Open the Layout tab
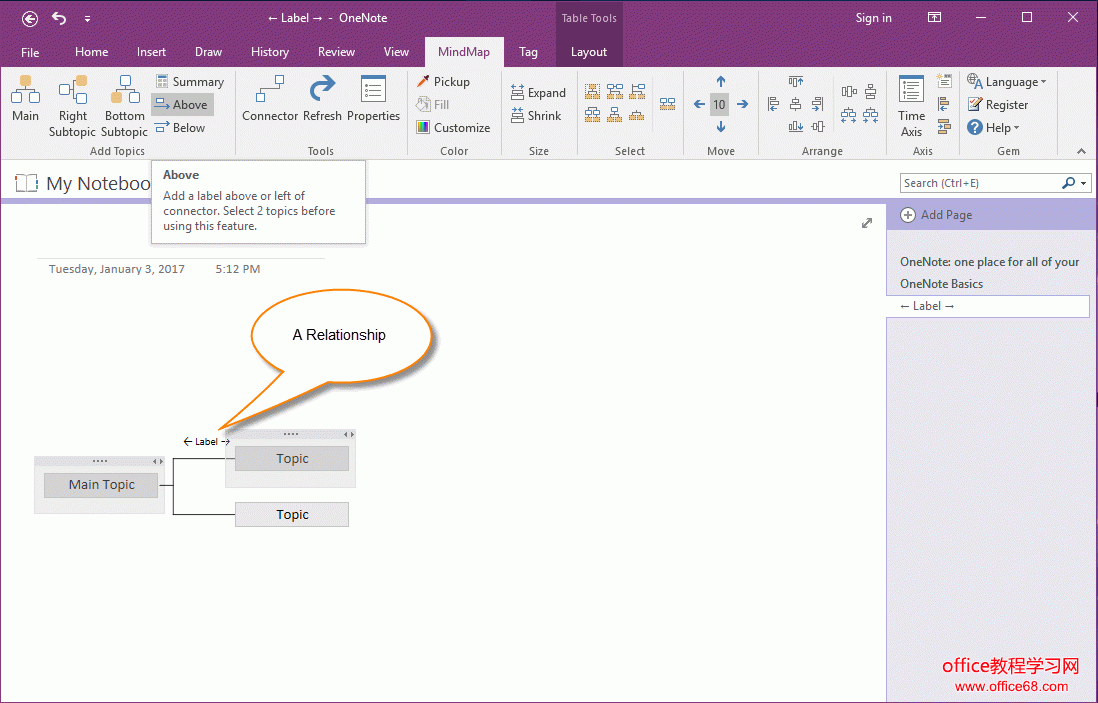This screenshot has height=703, width=1098. [x=589, y=52]
